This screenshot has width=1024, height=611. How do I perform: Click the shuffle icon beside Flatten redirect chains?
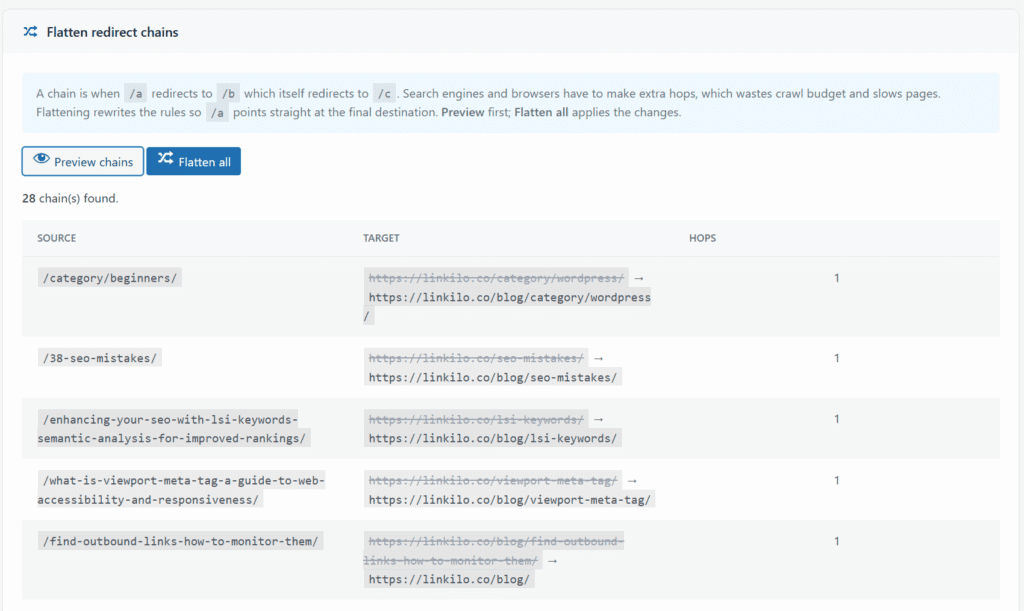30,31
